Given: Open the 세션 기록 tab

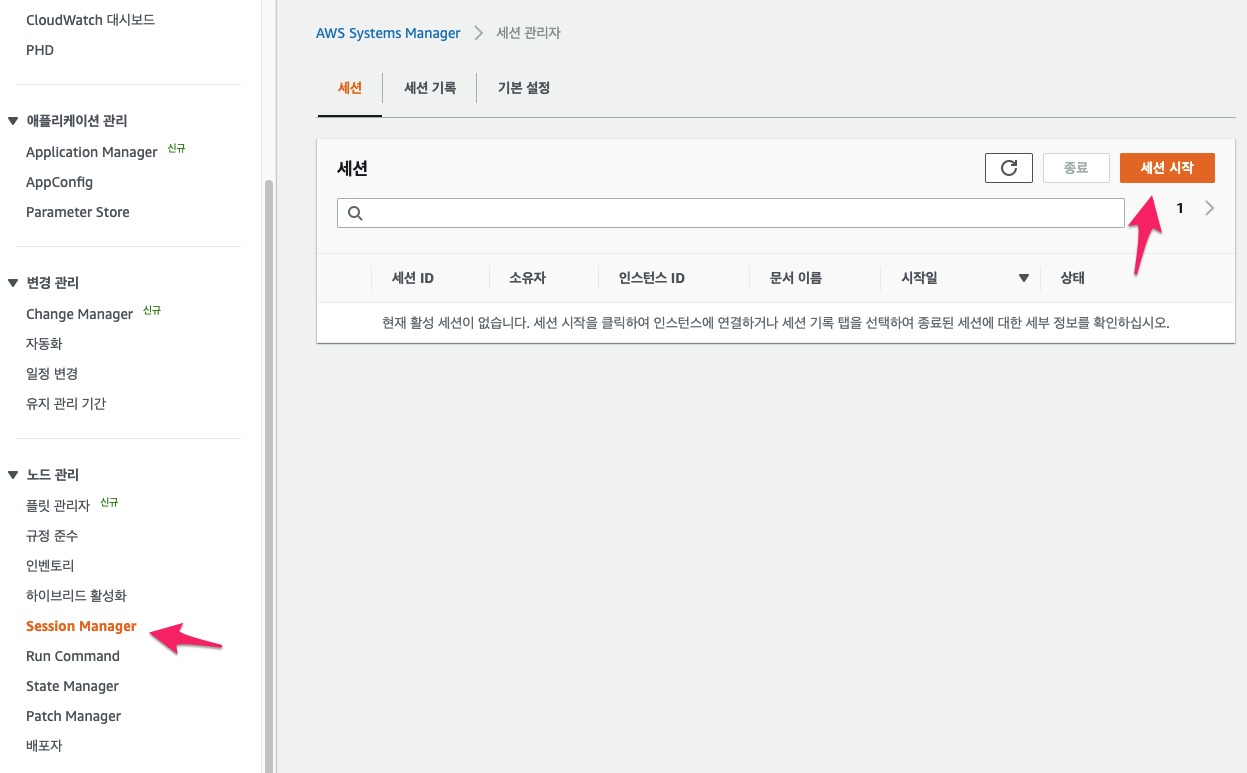Looking at the screenshot, I should click(x=430, y=88).
